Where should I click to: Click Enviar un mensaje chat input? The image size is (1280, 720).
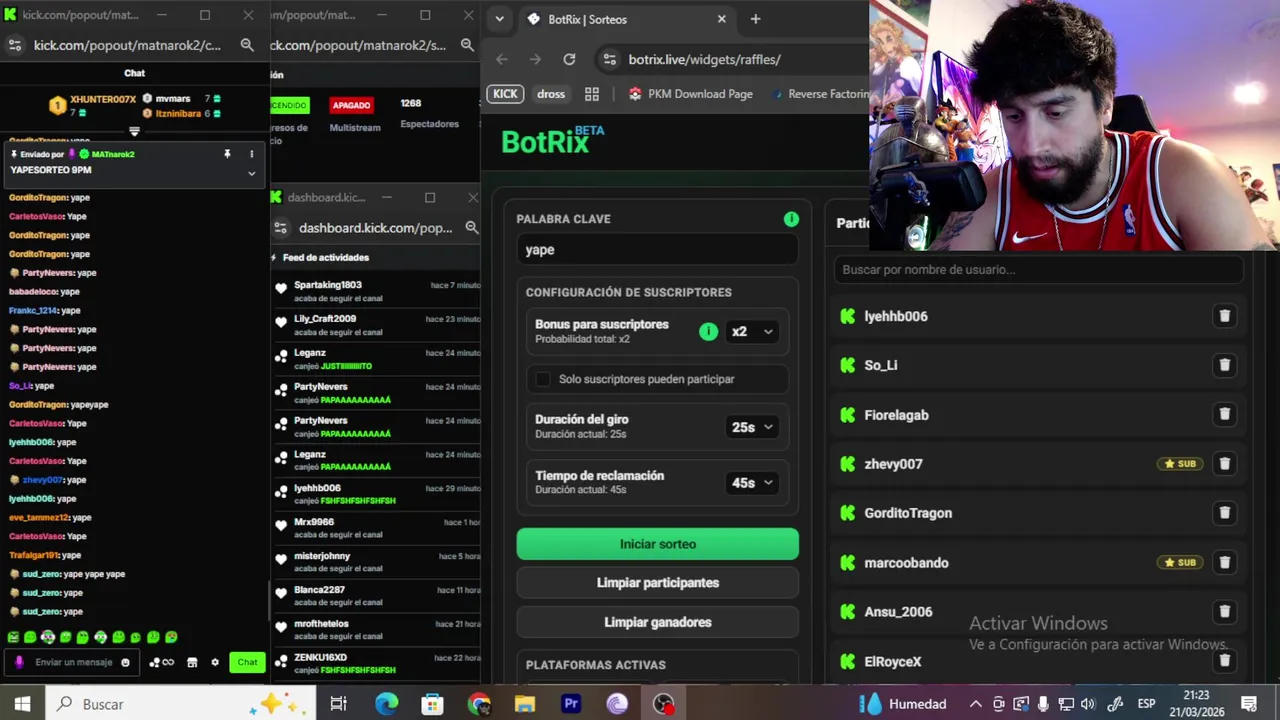point(74,662)
